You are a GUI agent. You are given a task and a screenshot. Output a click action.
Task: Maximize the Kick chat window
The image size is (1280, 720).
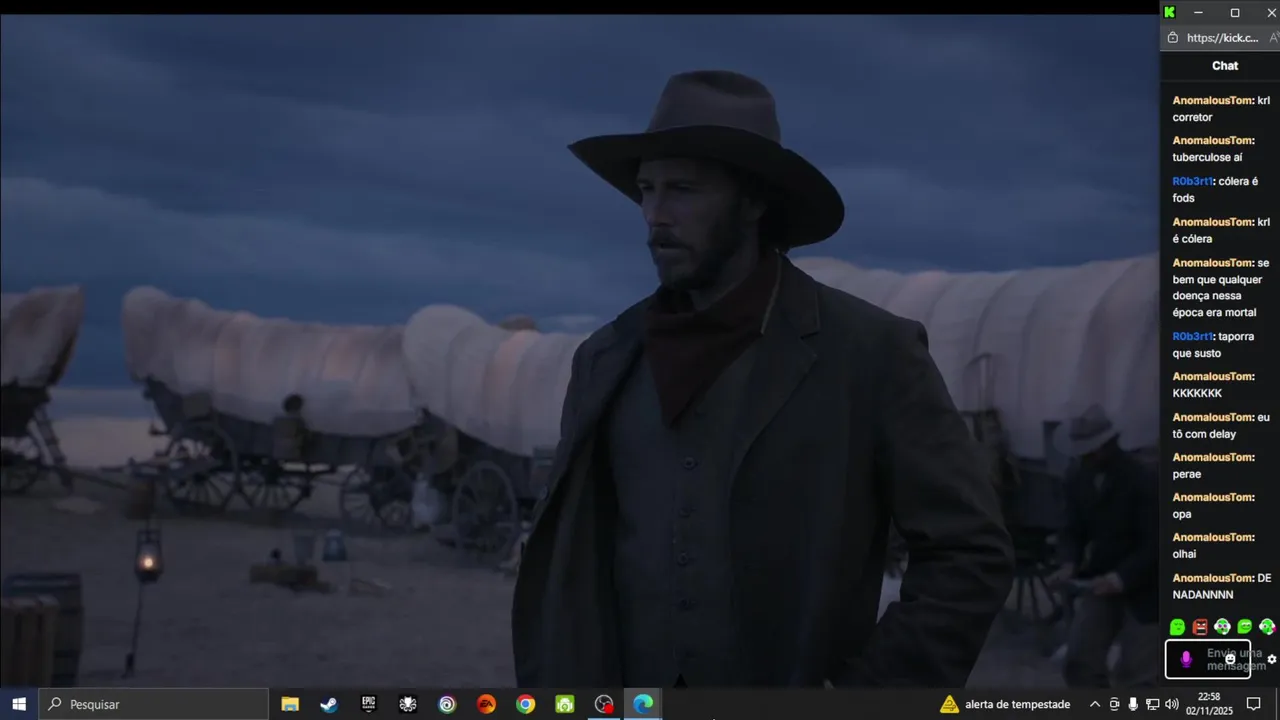tap(1235, 12)
